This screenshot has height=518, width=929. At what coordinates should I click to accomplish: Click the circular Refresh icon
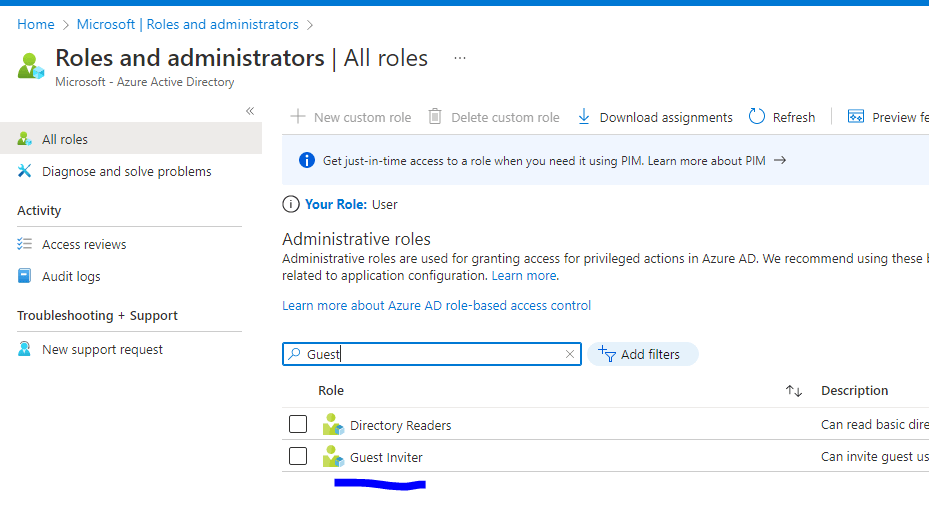pyautogui.click(x=757, y=116)
